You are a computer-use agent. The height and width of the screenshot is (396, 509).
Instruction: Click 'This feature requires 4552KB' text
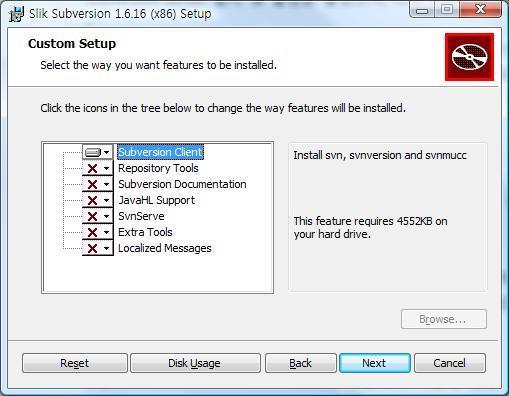pyautogui.click(x=370, y=228)
